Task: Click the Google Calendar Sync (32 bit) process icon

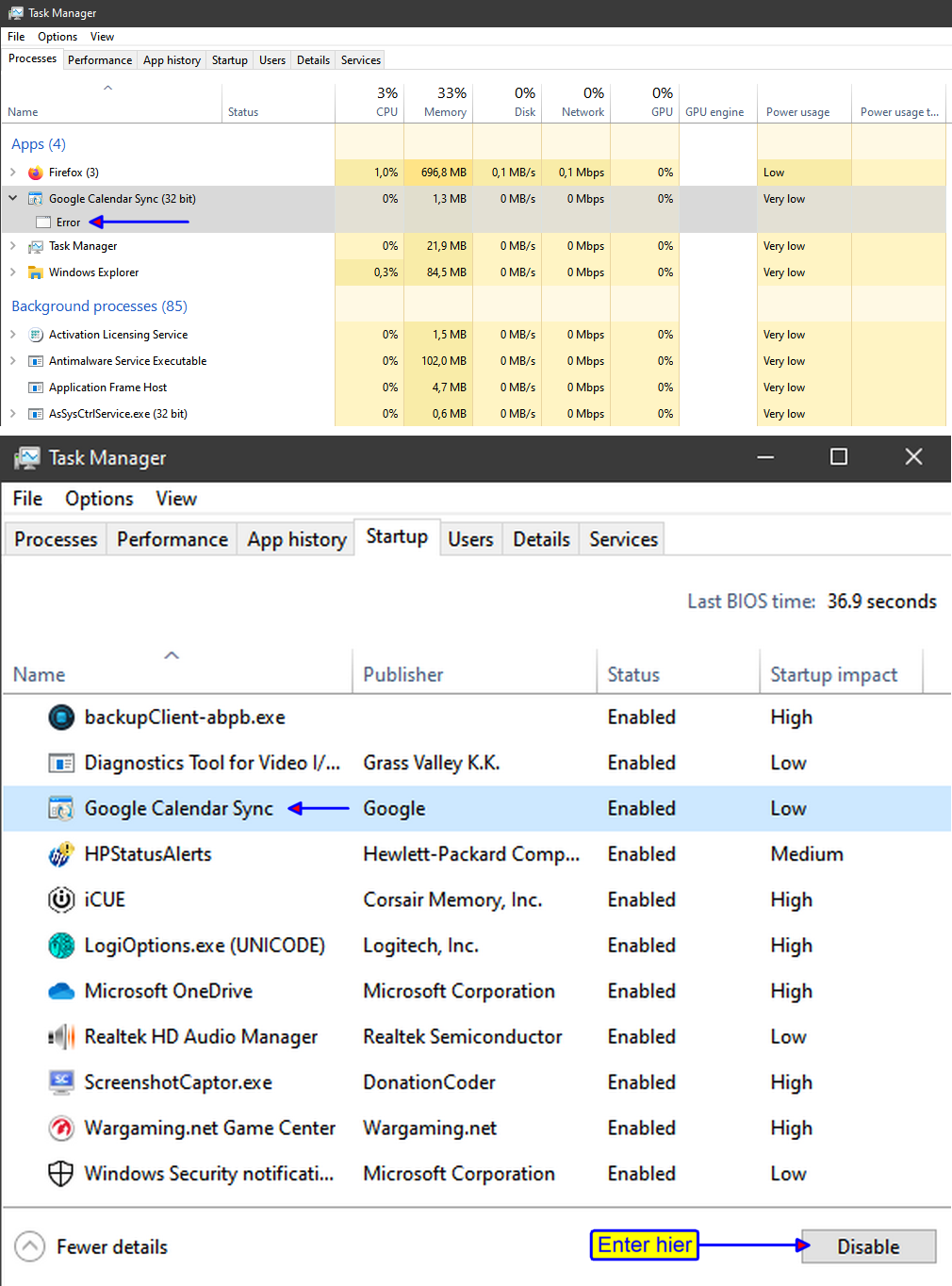Action: point(36,199)
